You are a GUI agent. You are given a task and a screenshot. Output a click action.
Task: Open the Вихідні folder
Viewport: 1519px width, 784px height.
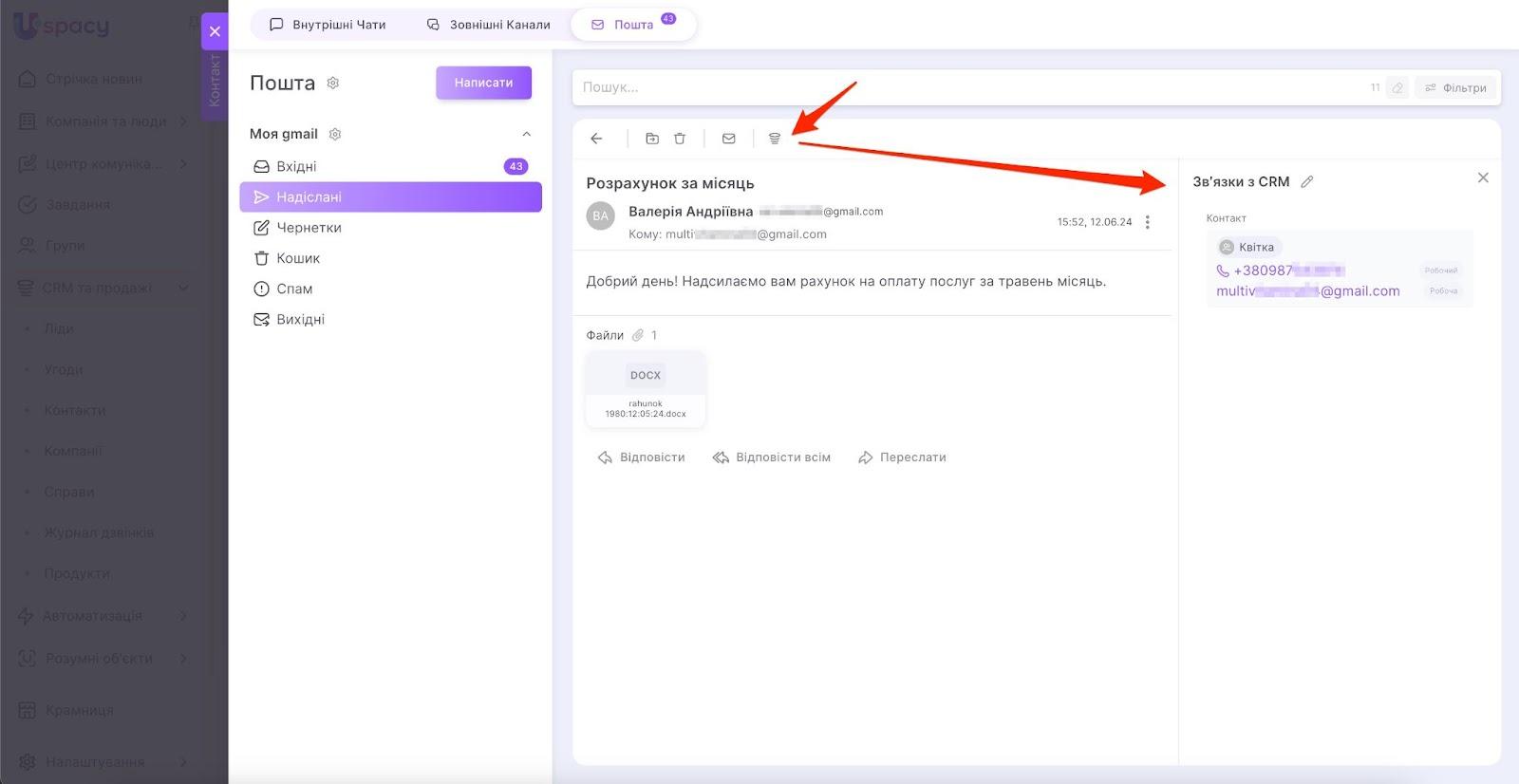tap(390, 319)
